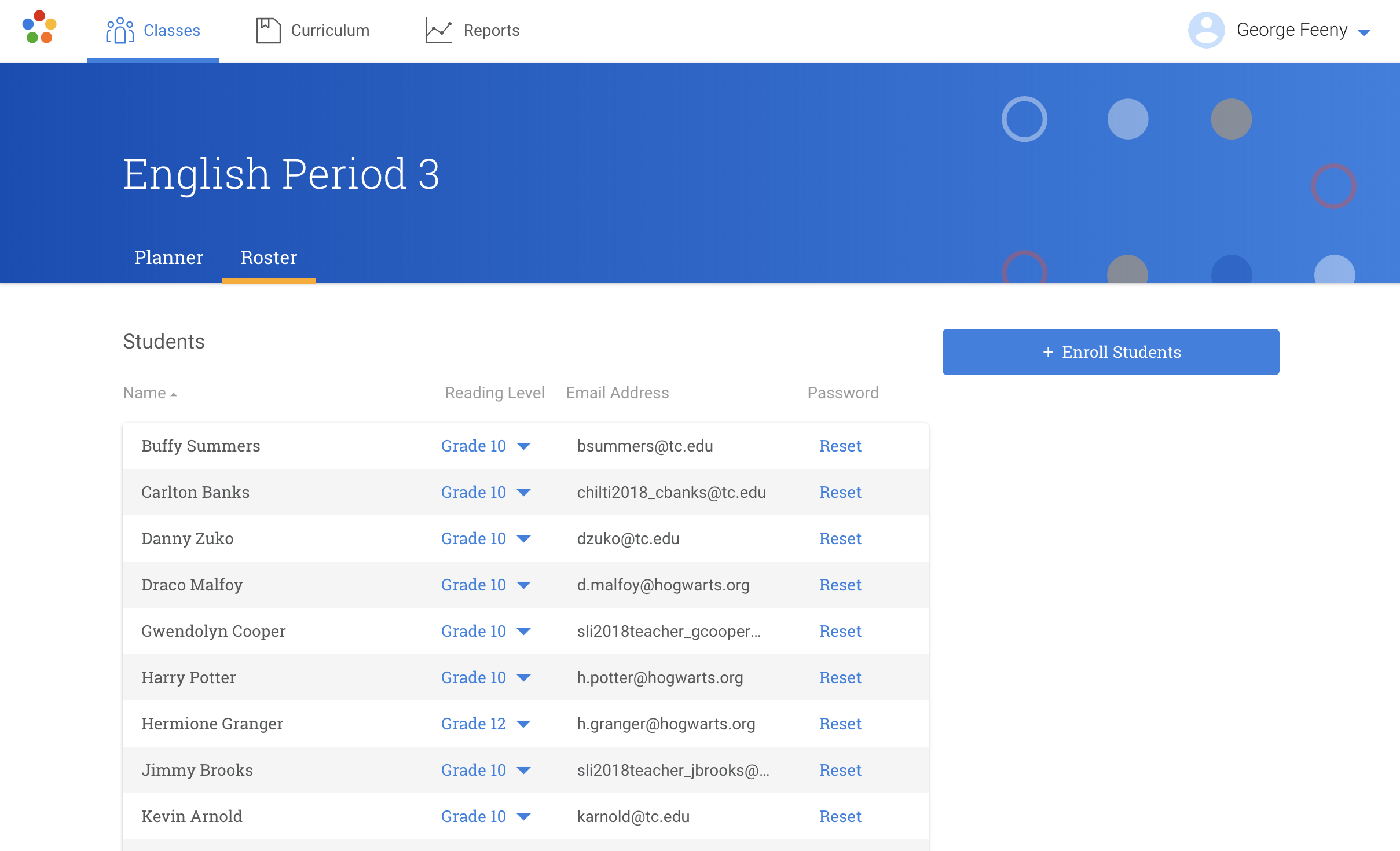
Task: Open Draco Malfoy reading level dropdown
Action: coord(486,585)
